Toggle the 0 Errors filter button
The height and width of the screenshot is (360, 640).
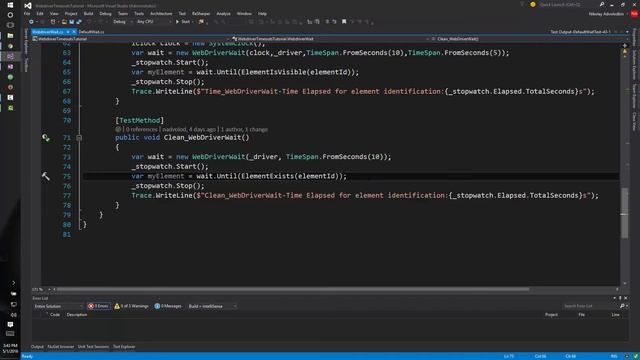(x=98, y=306)
